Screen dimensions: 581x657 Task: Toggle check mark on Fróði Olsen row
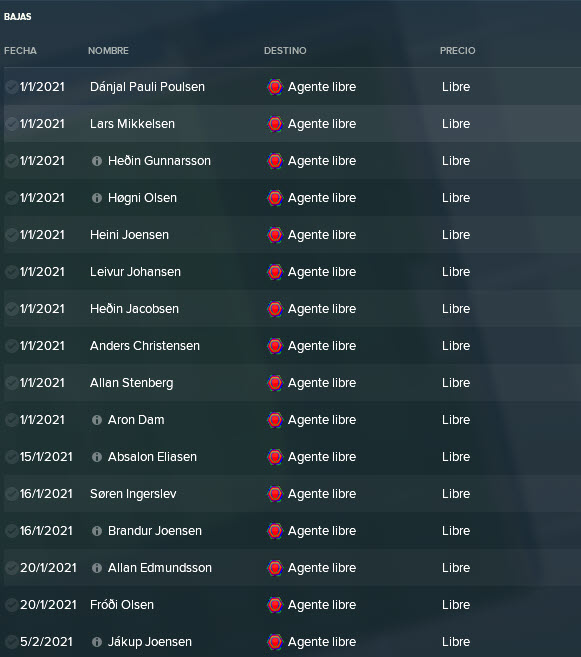11,605
